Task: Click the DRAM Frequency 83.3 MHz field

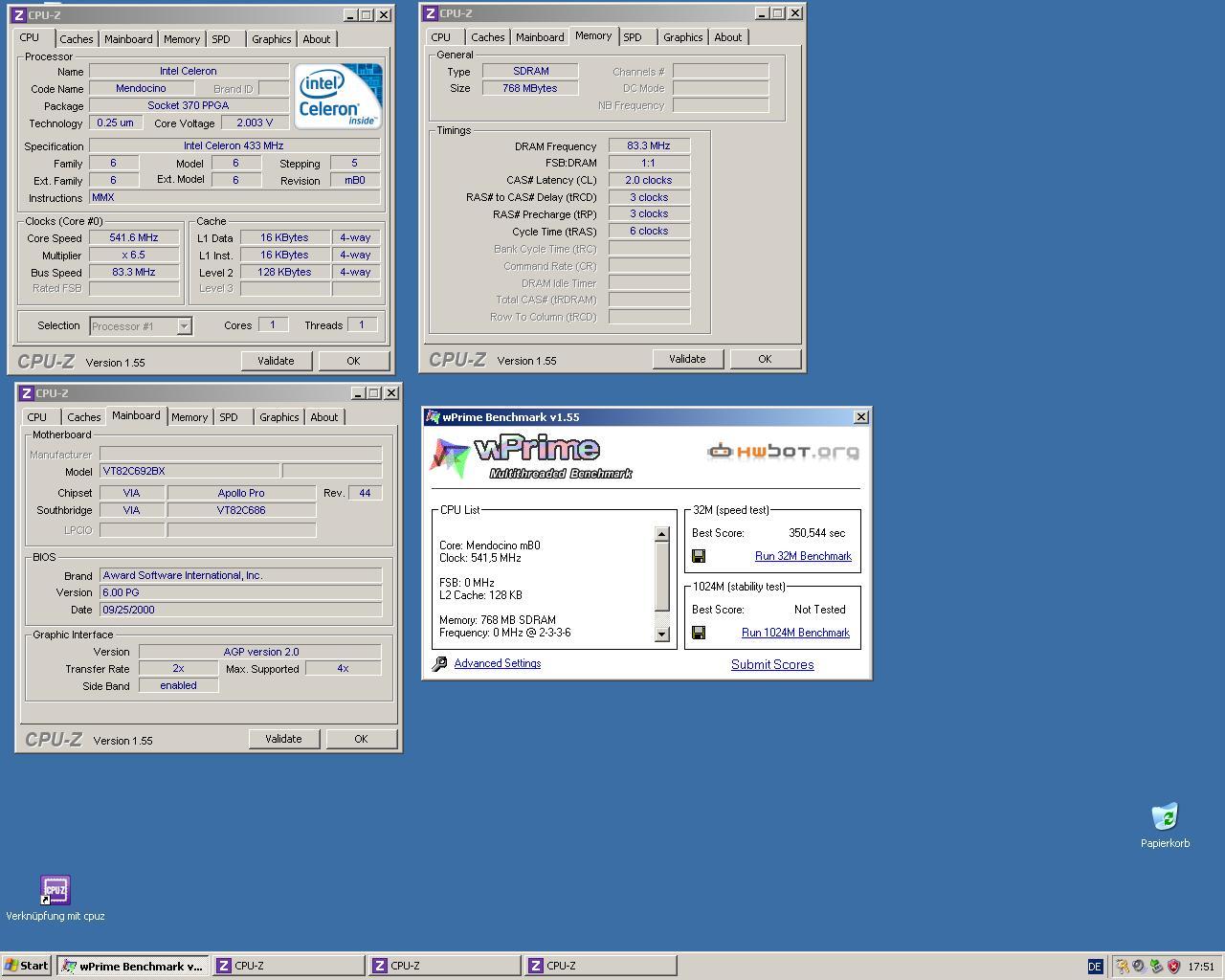Action: pos(649,146)
